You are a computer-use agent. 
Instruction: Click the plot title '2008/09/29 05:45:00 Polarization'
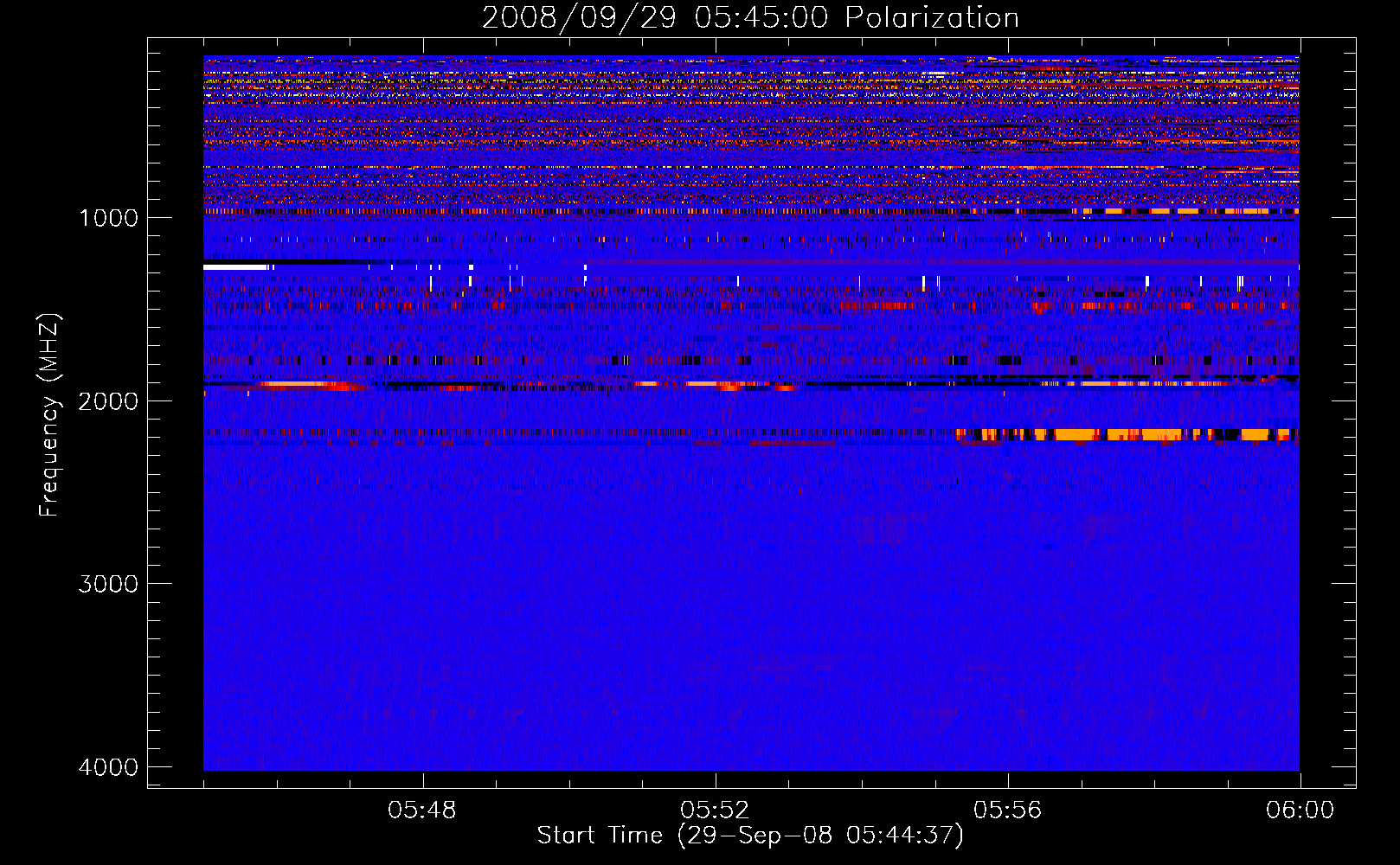coord(750,17)
